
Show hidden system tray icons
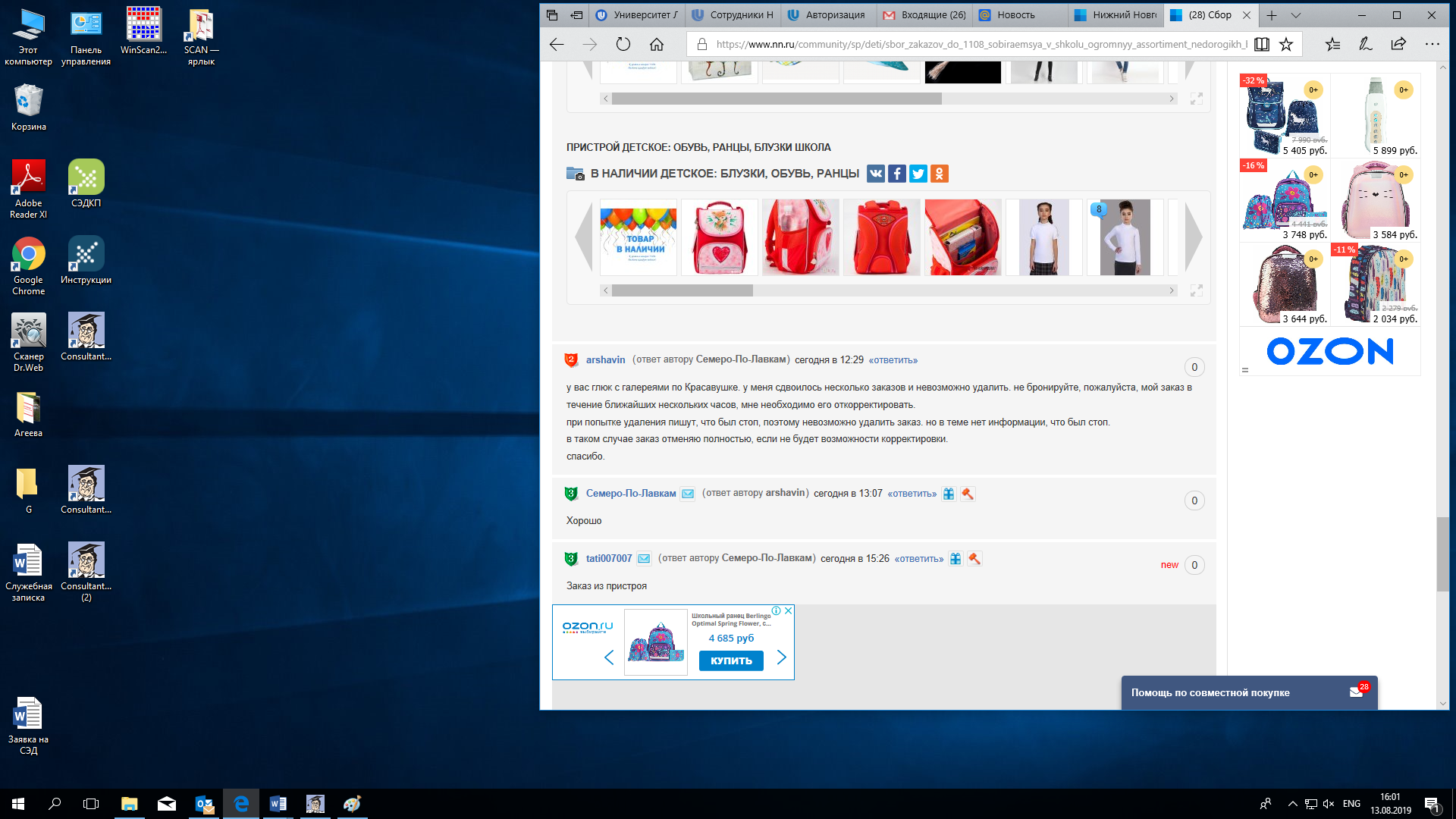pos(1292,804)
